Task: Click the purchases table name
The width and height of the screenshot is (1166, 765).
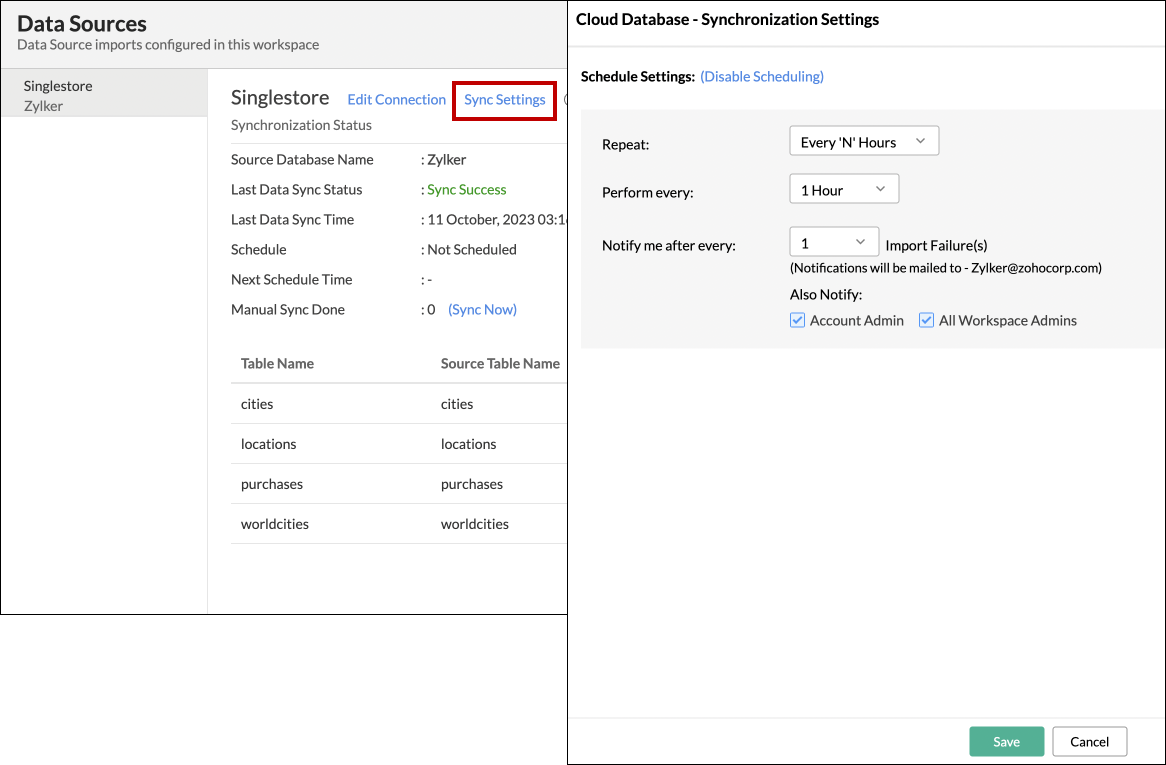Action: (271, 483)
